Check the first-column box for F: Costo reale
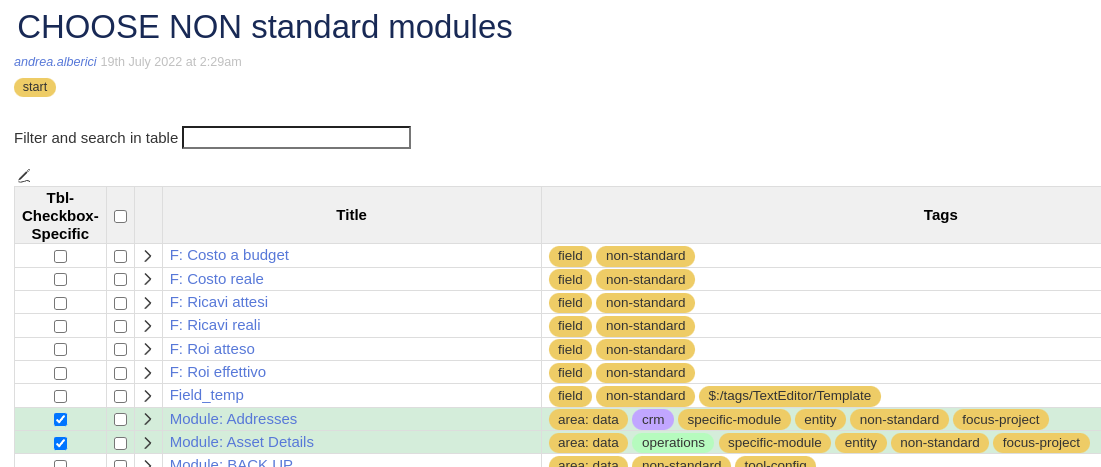Image resolution: width=1101 pixels, height=467 pixels. point(60,279)
